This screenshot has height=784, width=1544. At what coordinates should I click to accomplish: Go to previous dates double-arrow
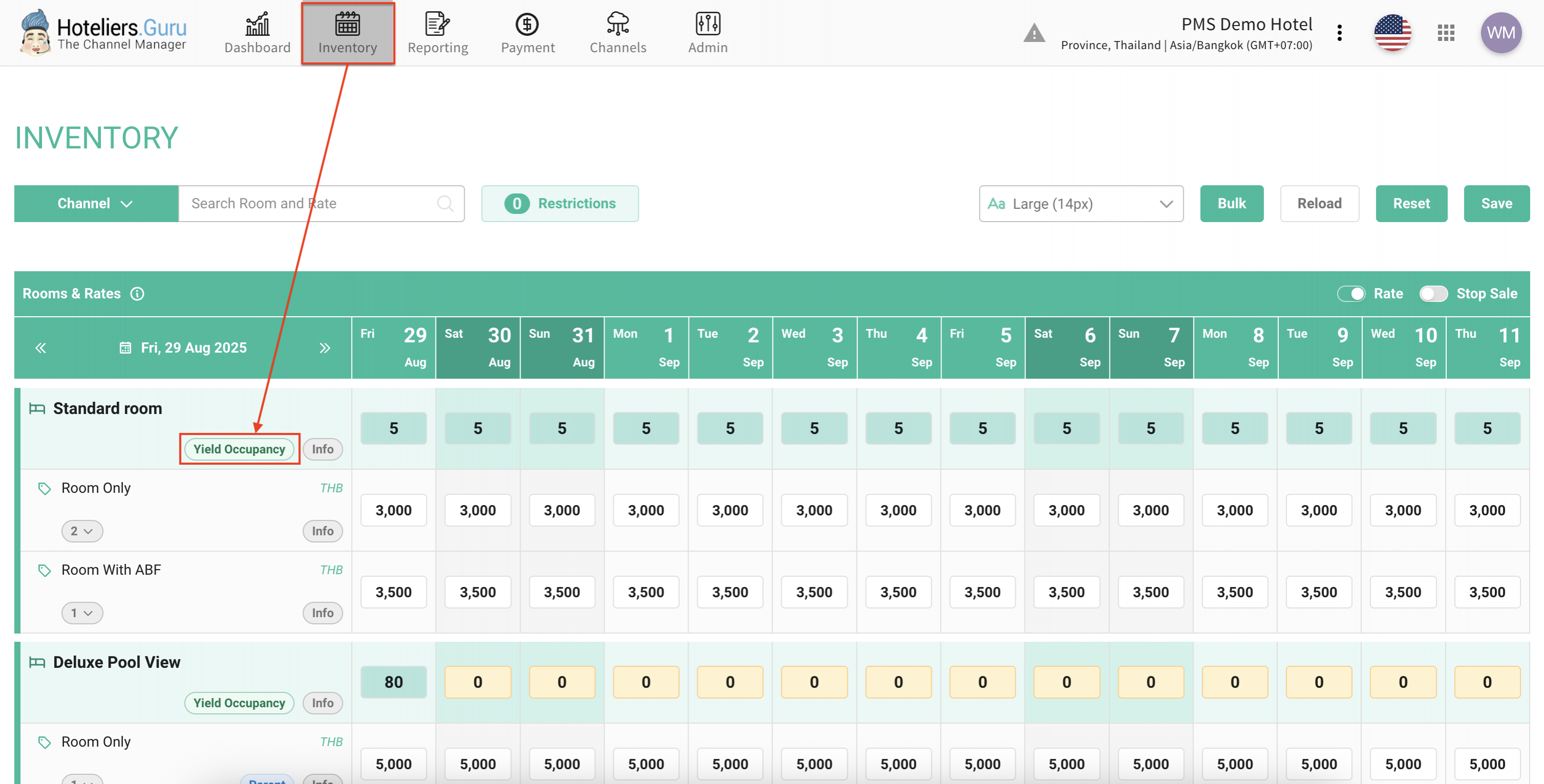tap(41, 347)
